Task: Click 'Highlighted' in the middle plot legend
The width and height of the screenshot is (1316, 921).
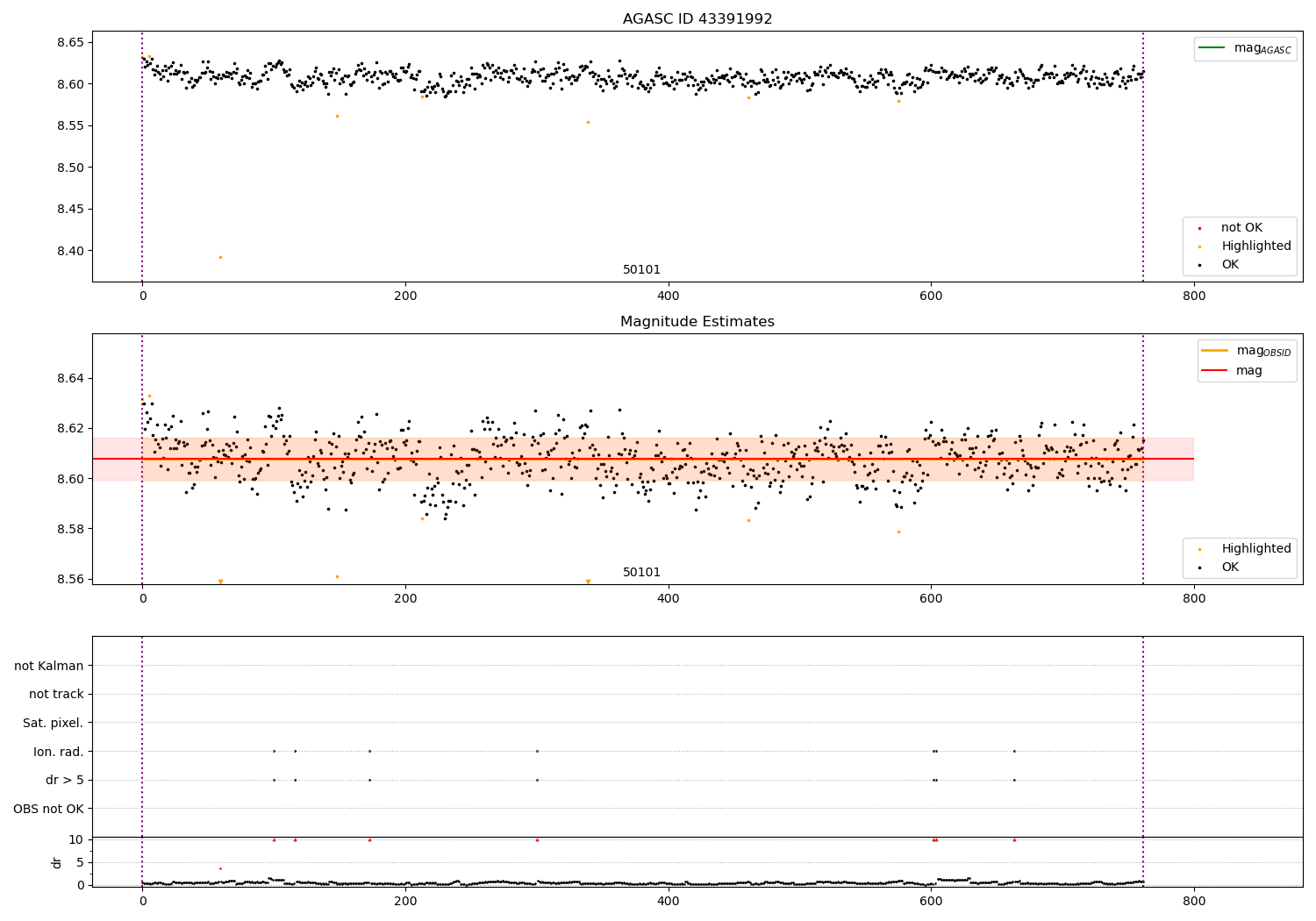Action: [1256, 548]
